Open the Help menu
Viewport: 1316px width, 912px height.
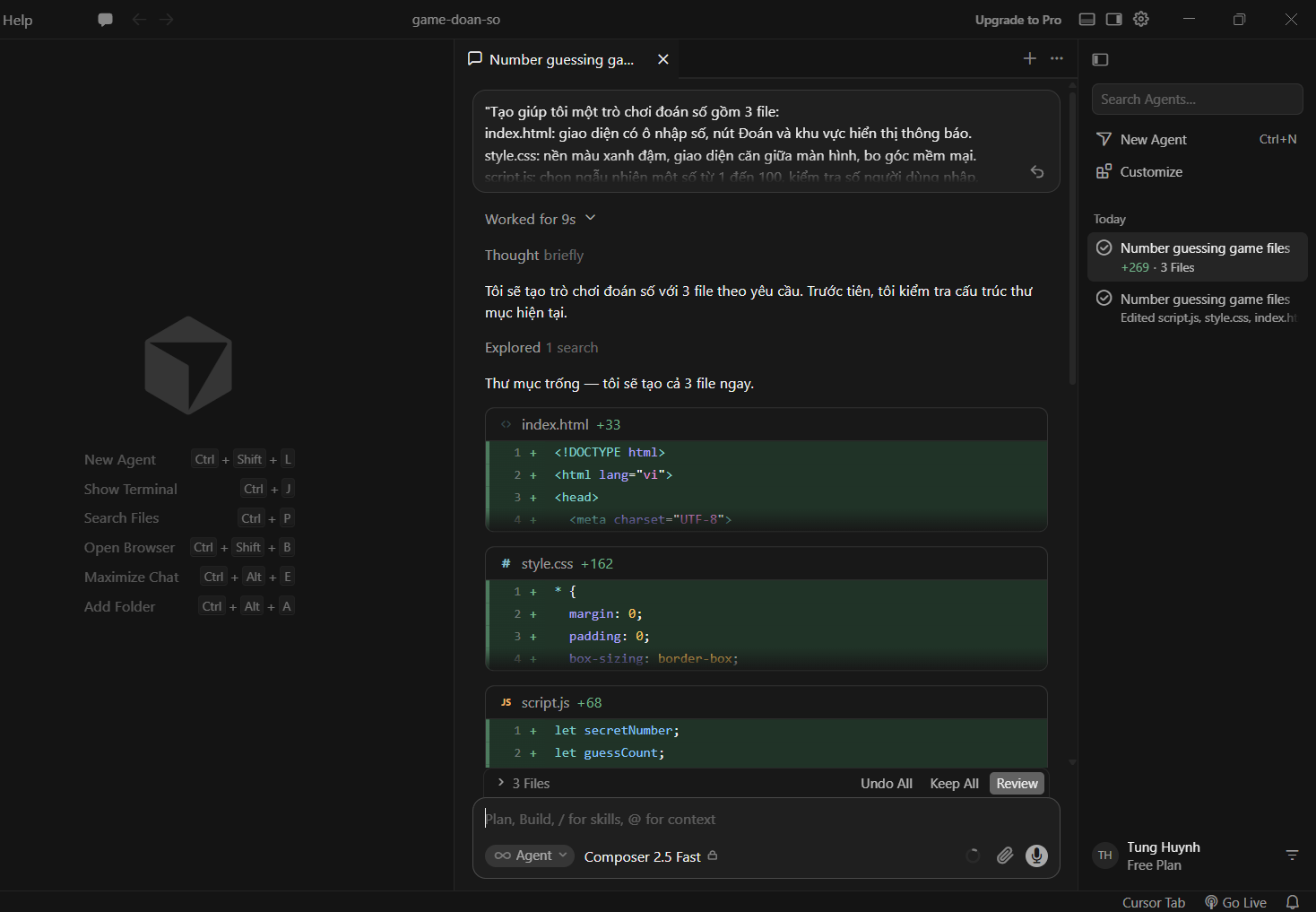pos(17,20)
